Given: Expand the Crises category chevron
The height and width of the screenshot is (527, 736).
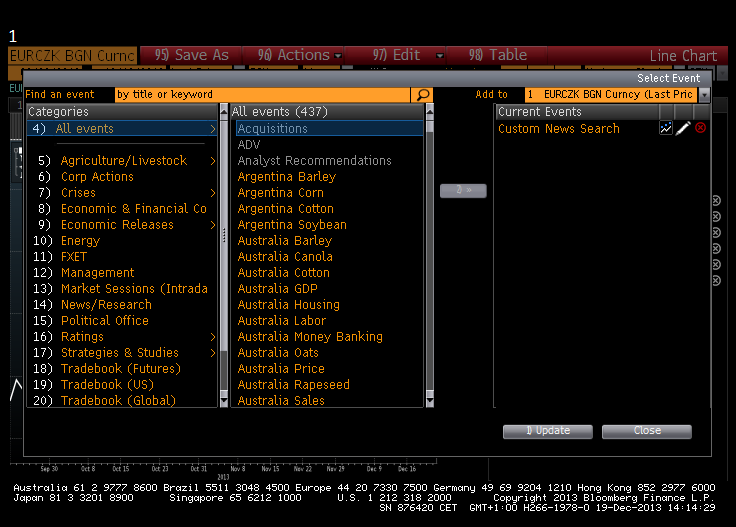Looking at the screenshot, I should tap(213, 193).
